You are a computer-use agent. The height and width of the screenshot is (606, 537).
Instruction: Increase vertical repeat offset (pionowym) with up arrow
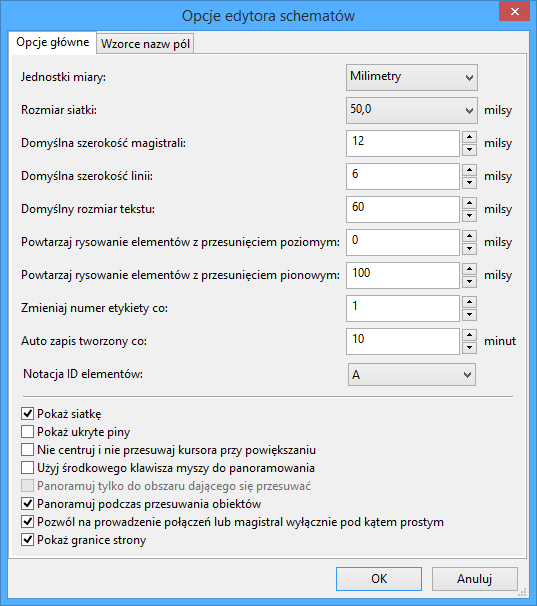point(469,269)
